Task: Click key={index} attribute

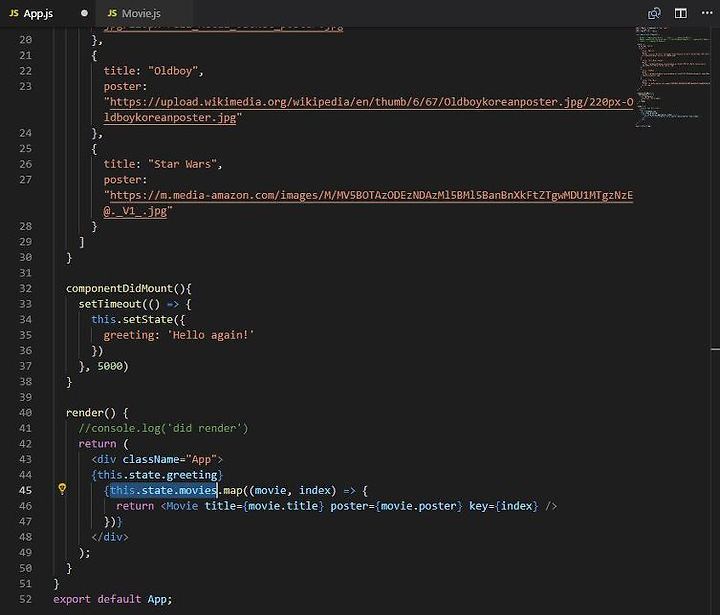Action: tap(503, 506)
